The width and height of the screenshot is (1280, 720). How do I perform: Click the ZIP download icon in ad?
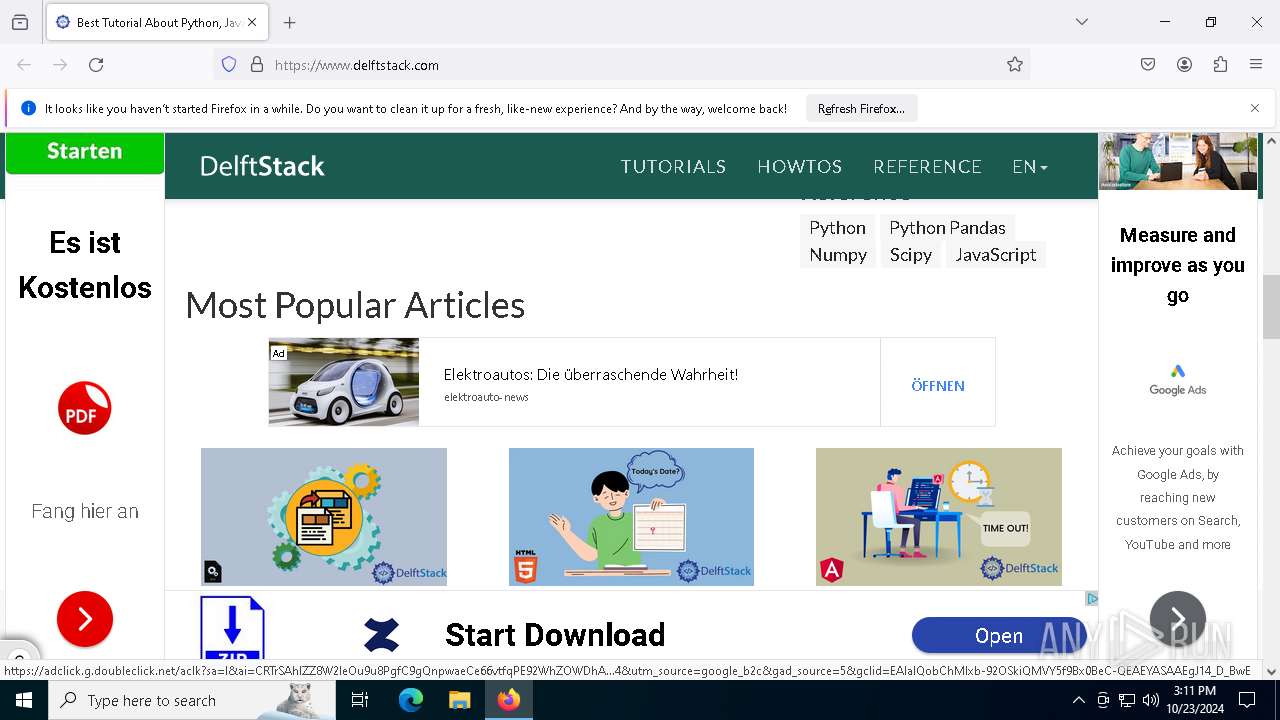click(x=232, y=628)
